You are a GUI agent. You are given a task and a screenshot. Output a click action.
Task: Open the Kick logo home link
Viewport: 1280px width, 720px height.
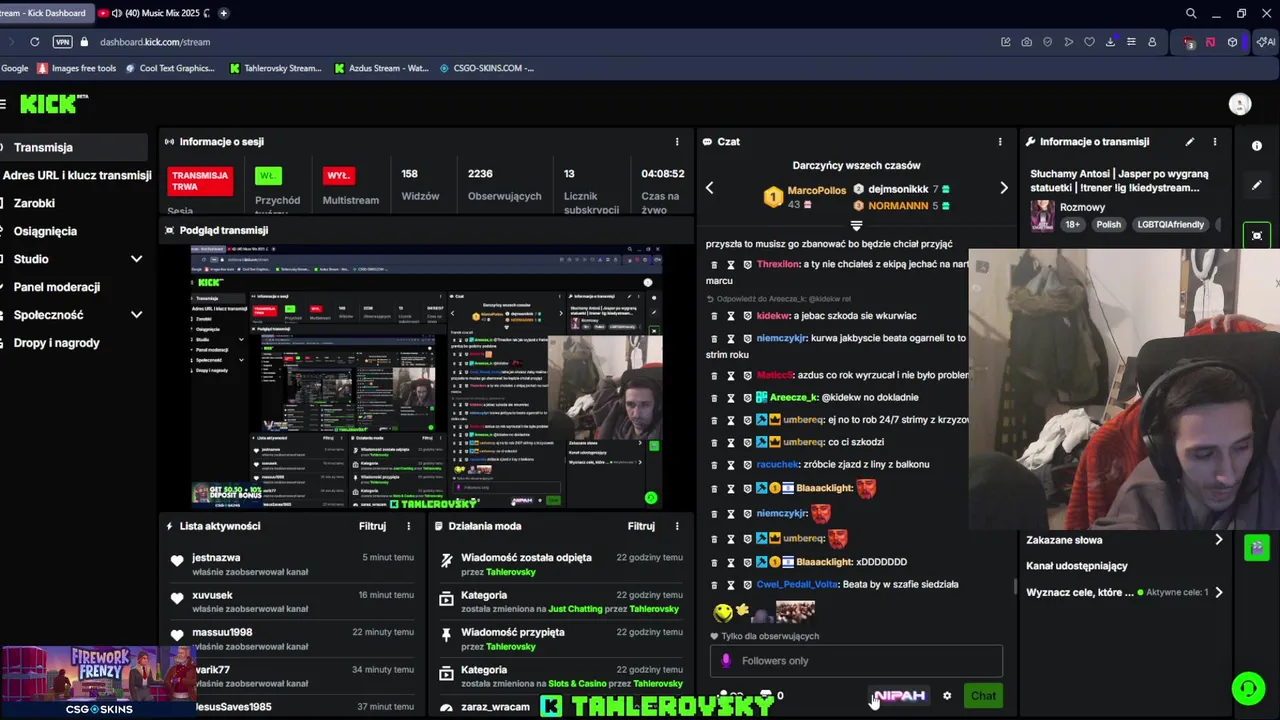coord(55,104)
